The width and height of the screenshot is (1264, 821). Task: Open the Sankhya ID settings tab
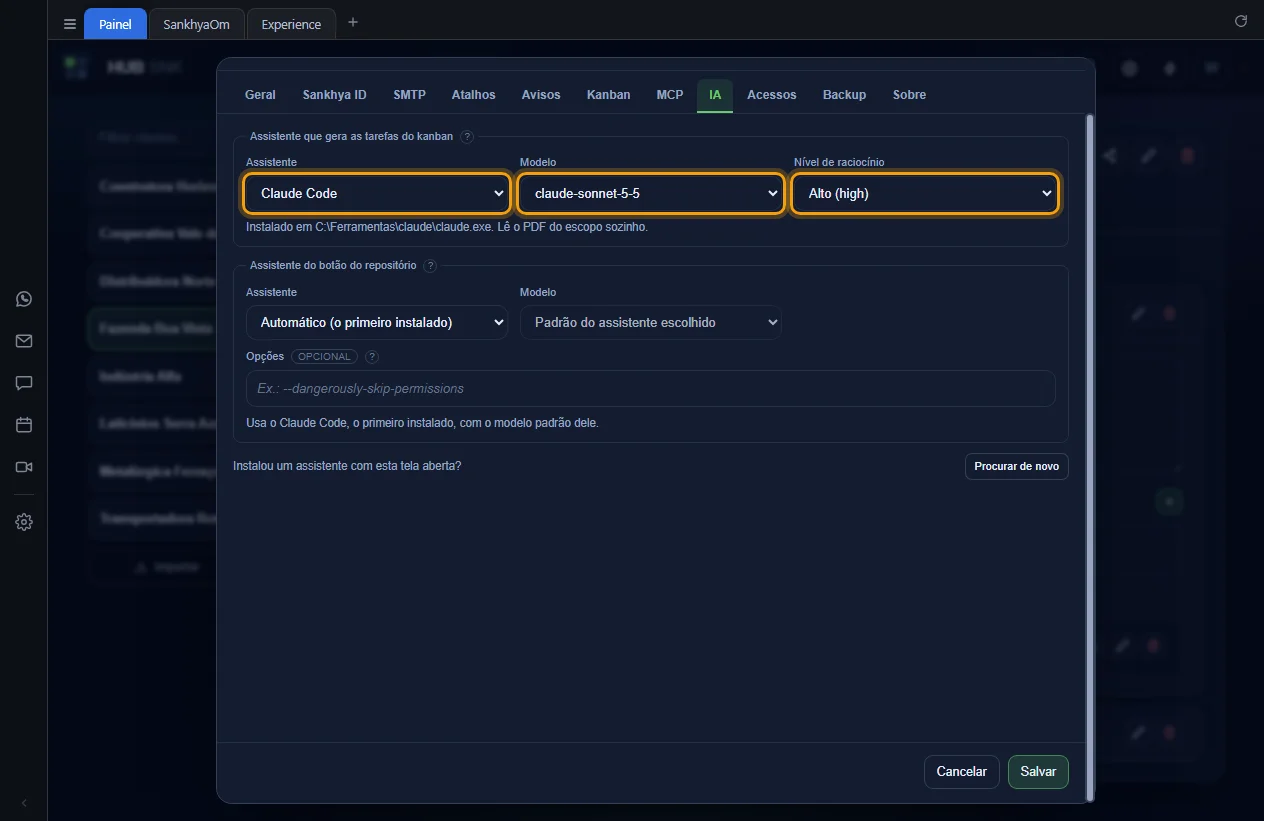(x=335, y=95)
